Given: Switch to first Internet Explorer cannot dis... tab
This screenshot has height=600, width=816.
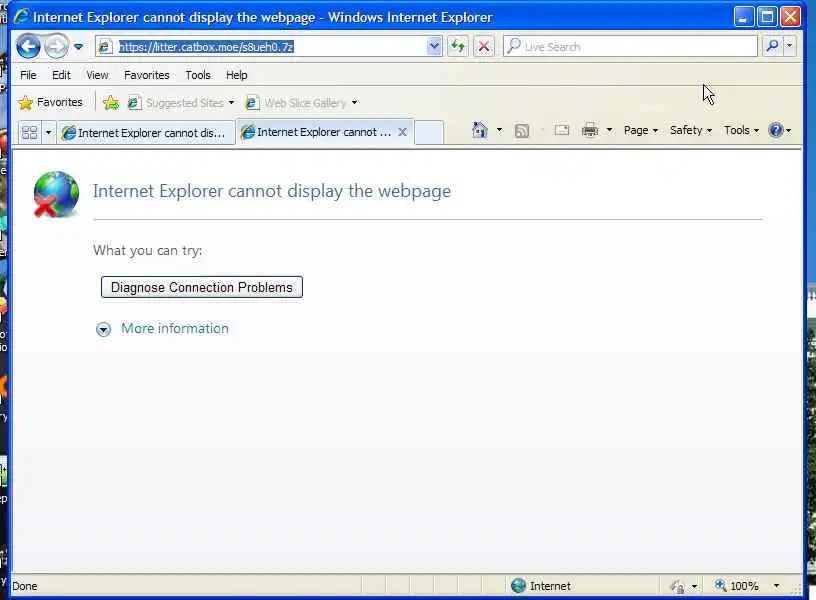Looking at the screenshot, I should (x=146, y=133).
